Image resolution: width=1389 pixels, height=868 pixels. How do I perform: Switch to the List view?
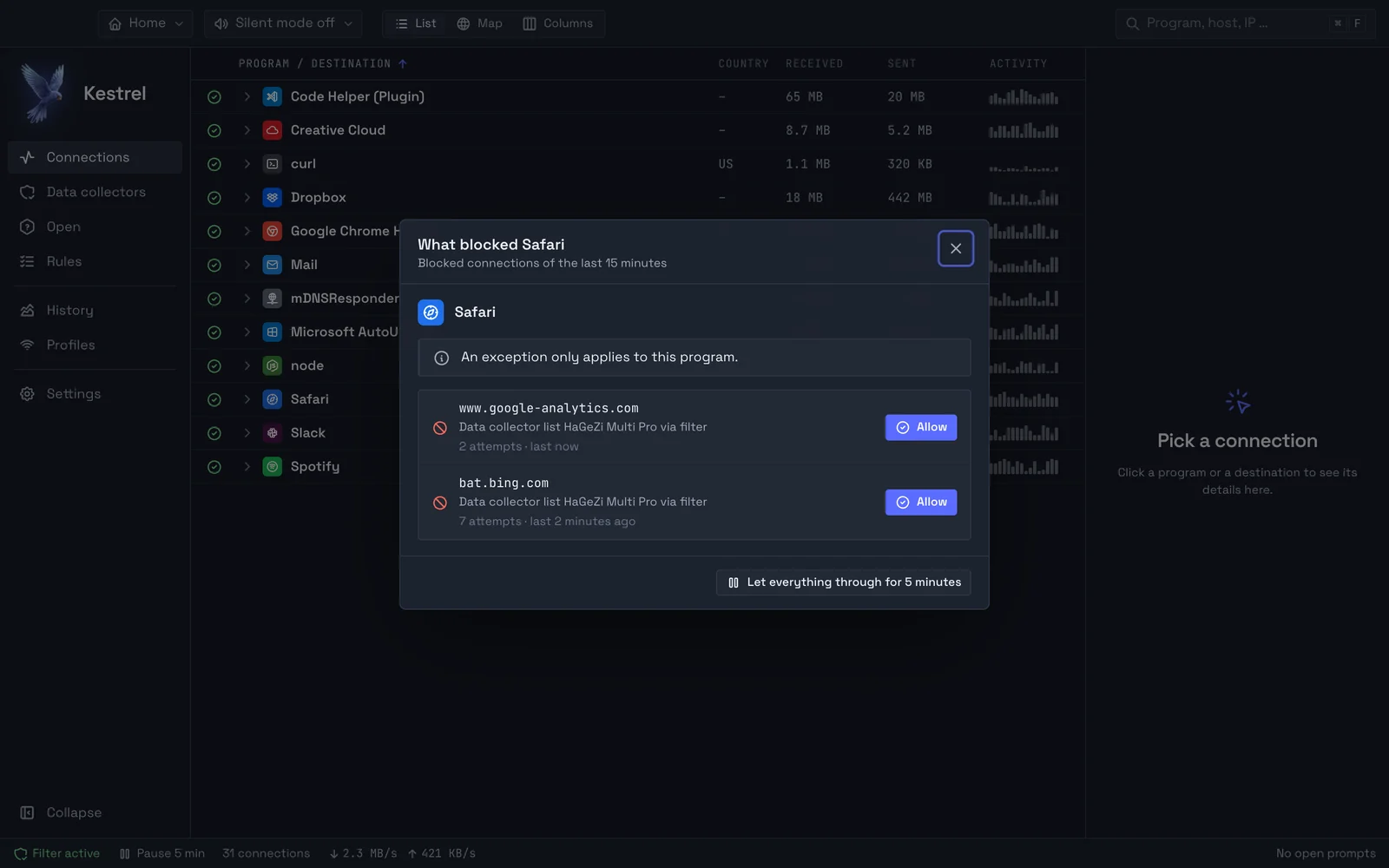pos(416,23)
